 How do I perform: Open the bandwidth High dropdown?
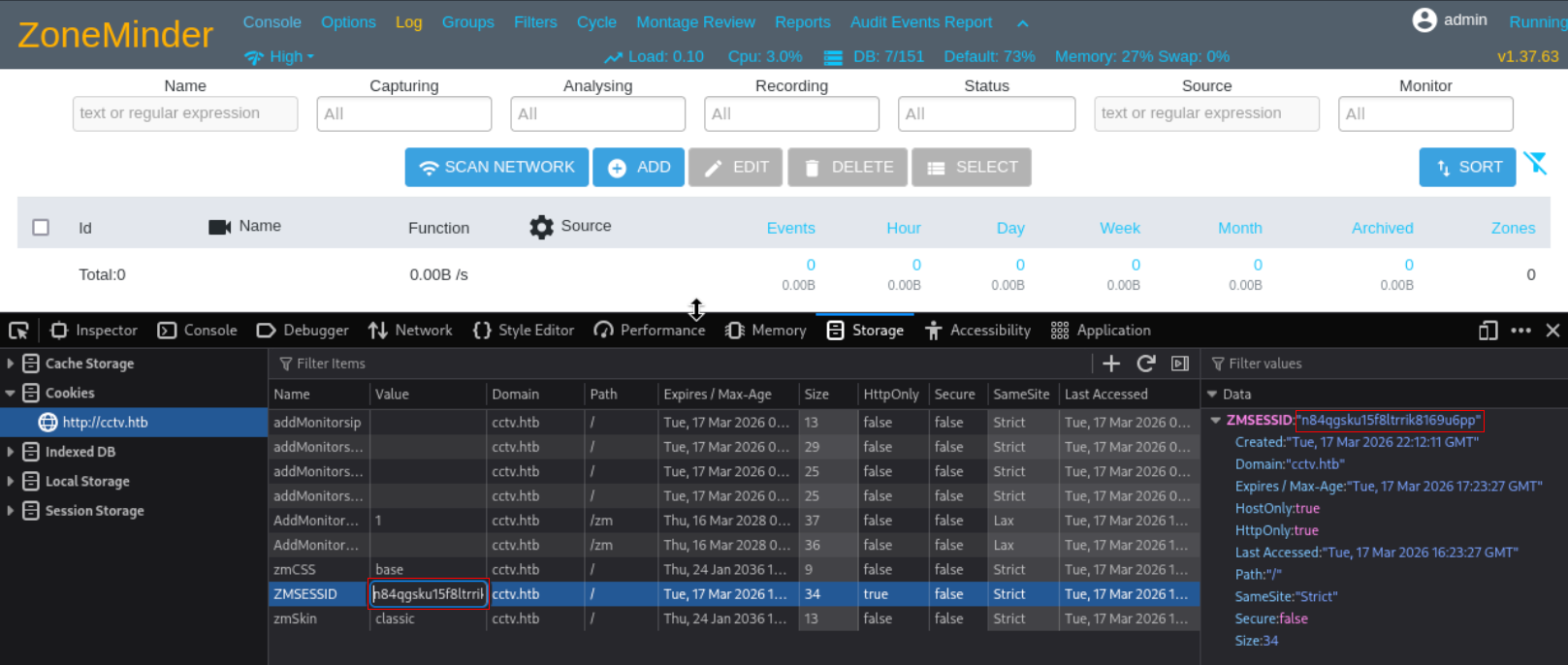point(279,57)
